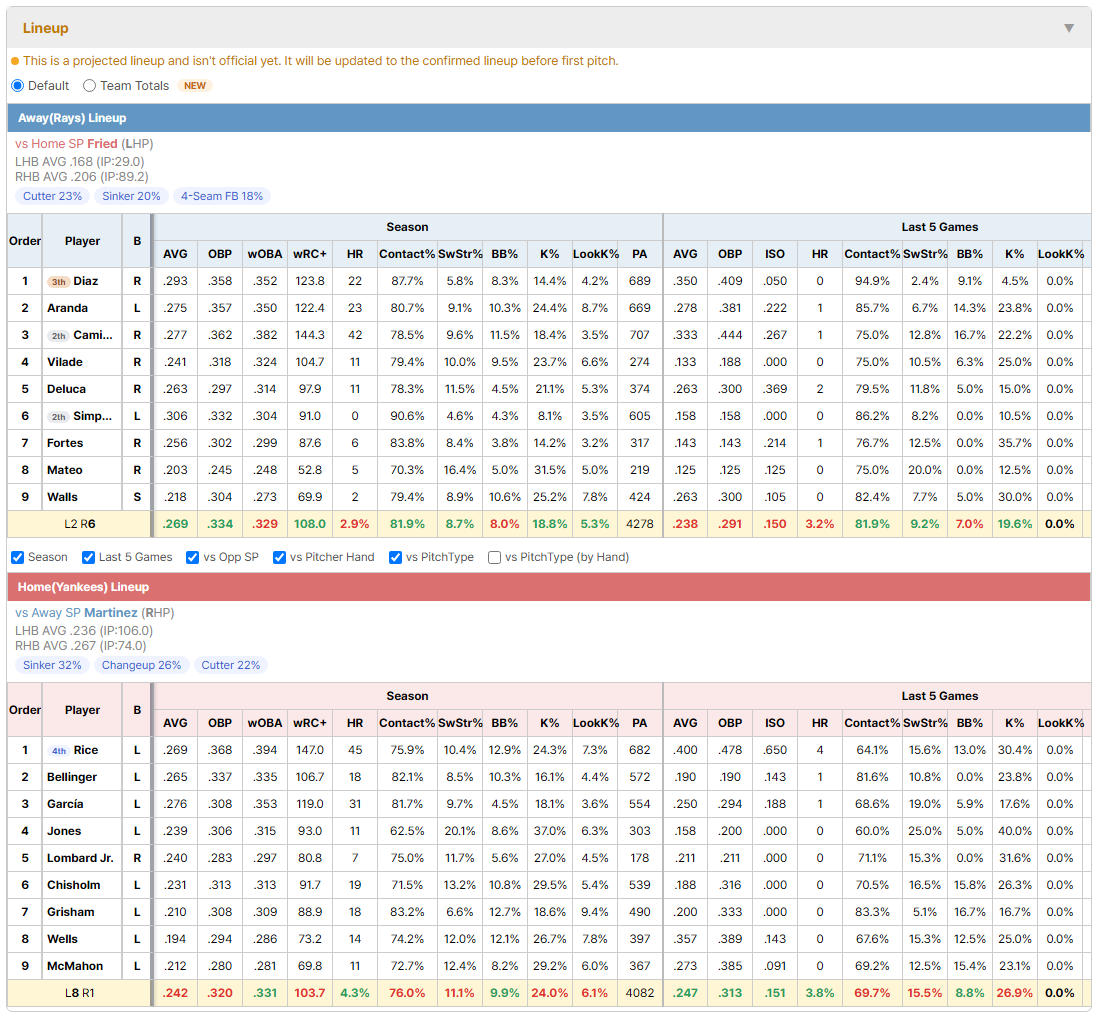Click the L2 R6 totals row label
Viewport: 1098px width, 1018px height.
click(80, 524)
